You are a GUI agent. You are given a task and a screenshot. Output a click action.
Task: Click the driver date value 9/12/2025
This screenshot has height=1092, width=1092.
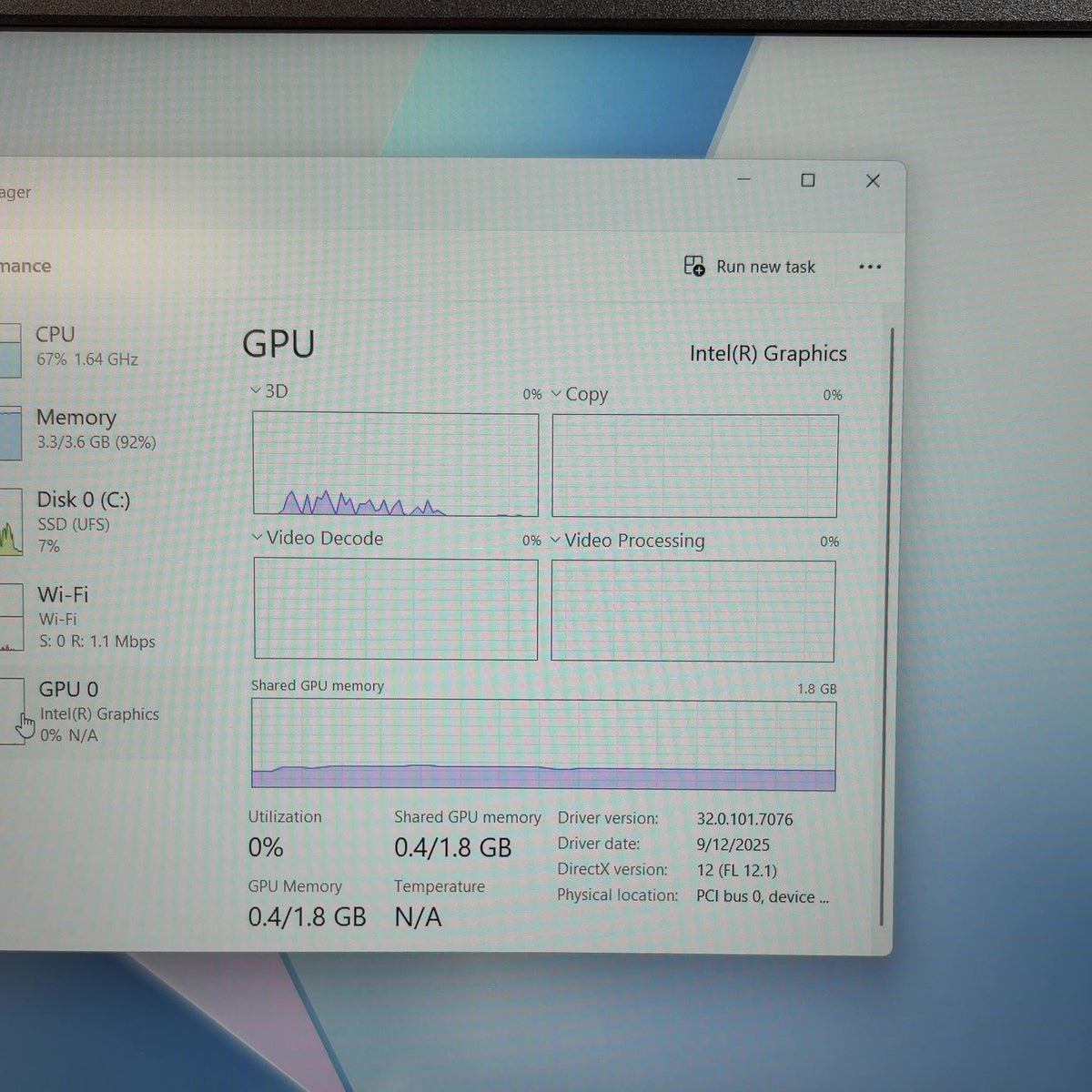click(x=733, y=844)
